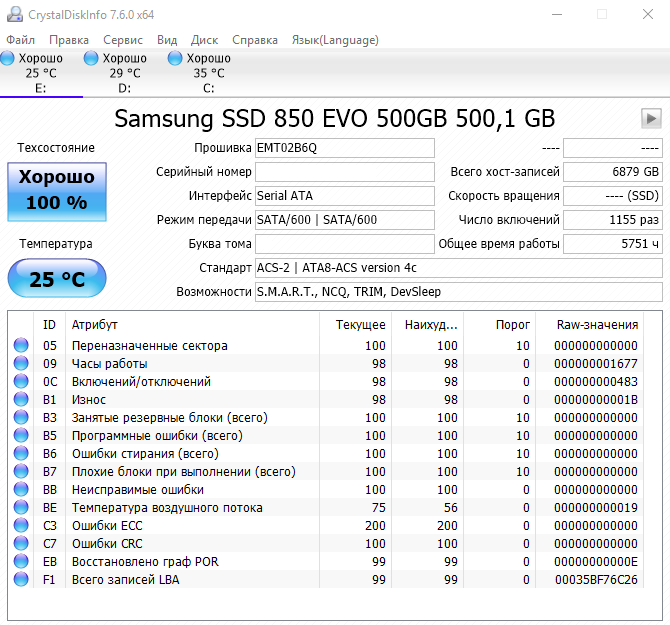This screenshot has height=625, width=670.
Task: Click the status icon for attribute C7
Action: pyautogui.click(x=21, y=543)
